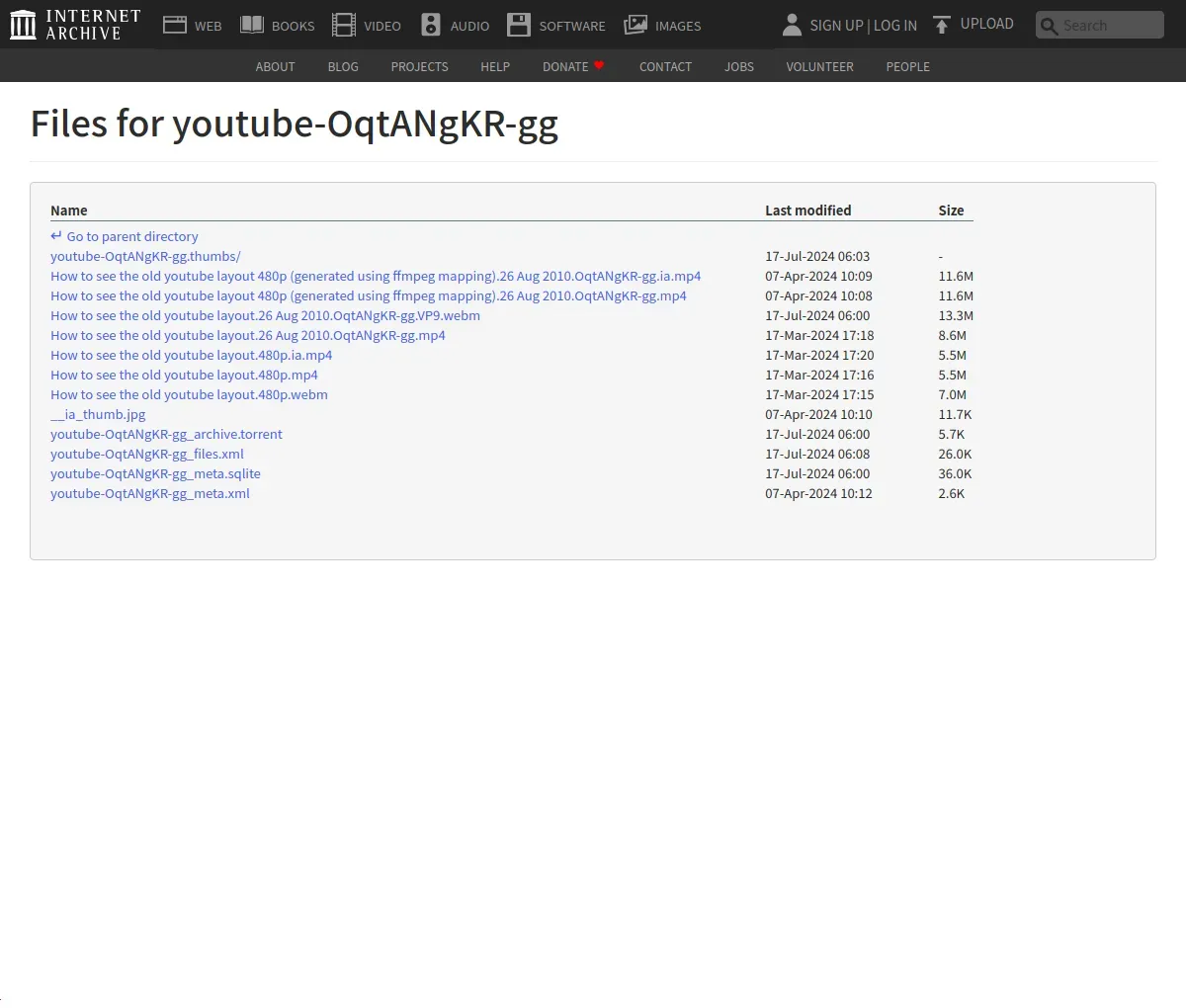Click the Name column header
This screenshot has height=1008, width=1186.
(69, 210)
